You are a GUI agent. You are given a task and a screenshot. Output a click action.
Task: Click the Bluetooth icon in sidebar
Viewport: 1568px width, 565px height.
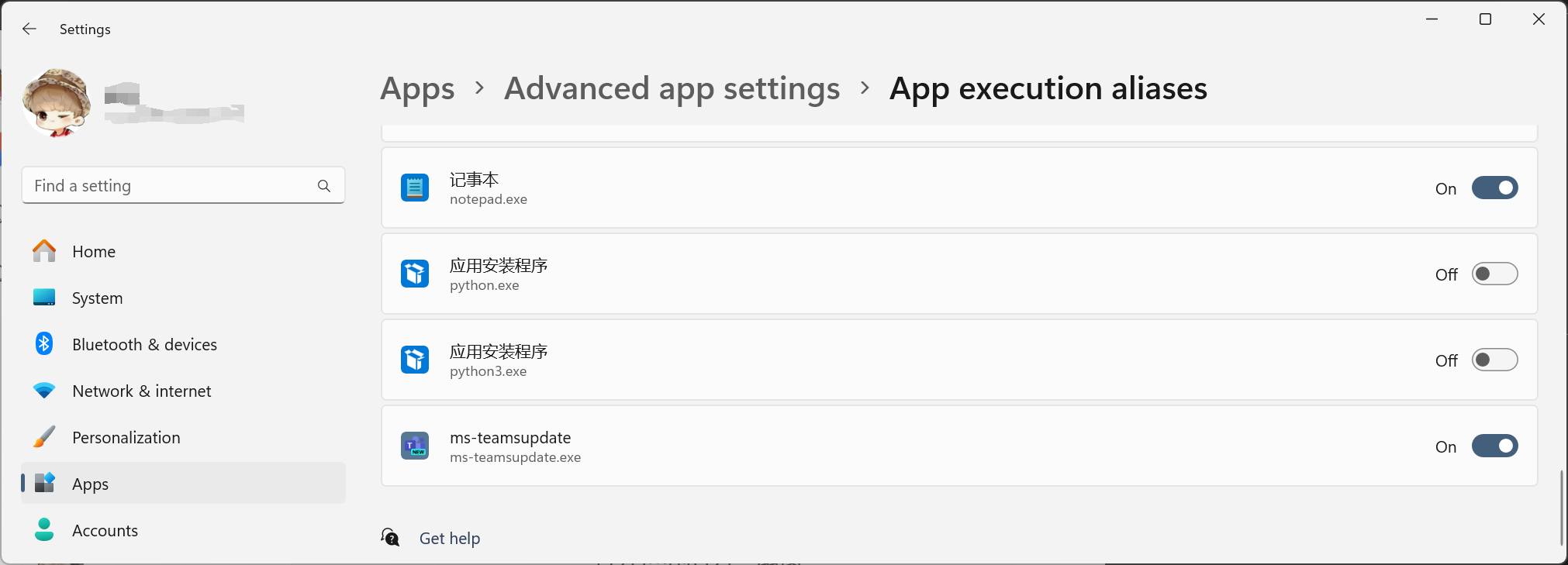pyautogui.click(x=44, y=343)
